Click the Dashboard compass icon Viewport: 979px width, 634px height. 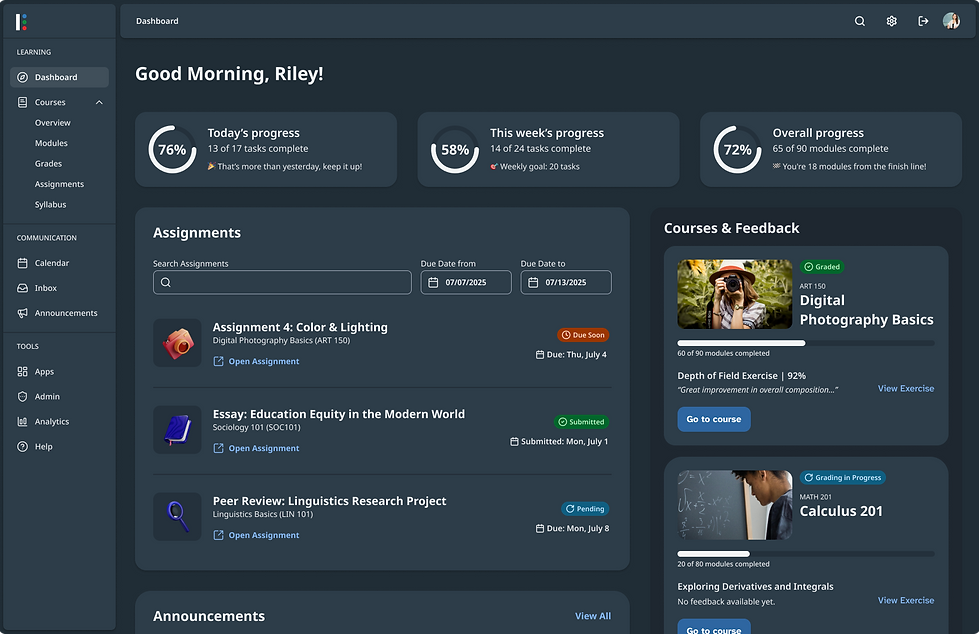click(x=22, y=77)
